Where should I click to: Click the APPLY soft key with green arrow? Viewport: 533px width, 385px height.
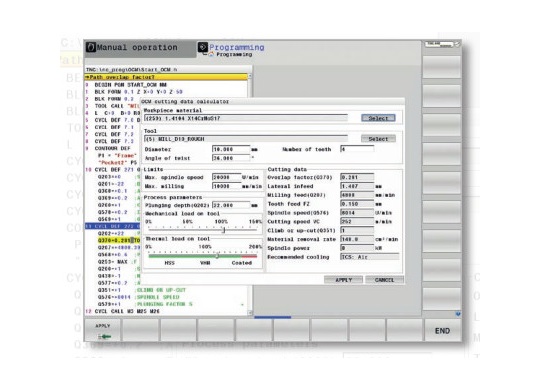coord(103,331)
